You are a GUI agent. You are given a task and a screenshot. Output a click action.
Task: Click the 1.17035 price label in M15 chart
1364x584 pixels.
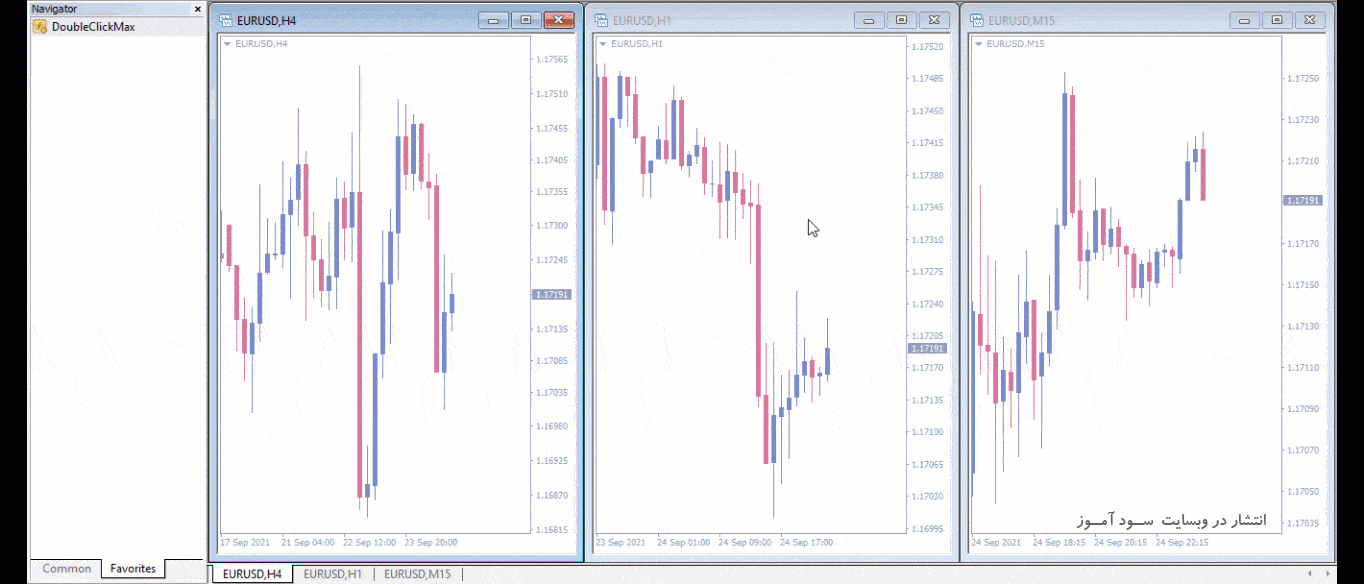tap(1303, 522)
